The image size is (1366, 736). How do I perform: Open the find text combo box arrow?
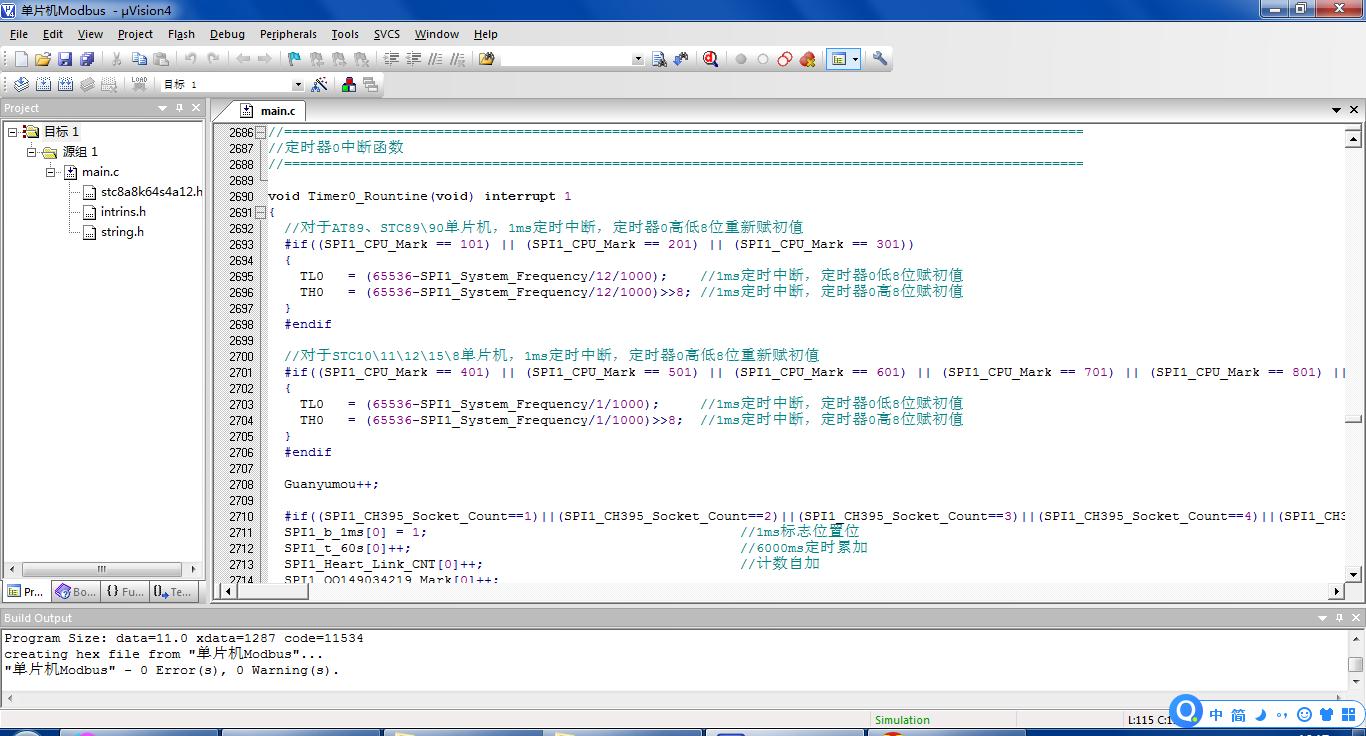click(x=638, y=59)
